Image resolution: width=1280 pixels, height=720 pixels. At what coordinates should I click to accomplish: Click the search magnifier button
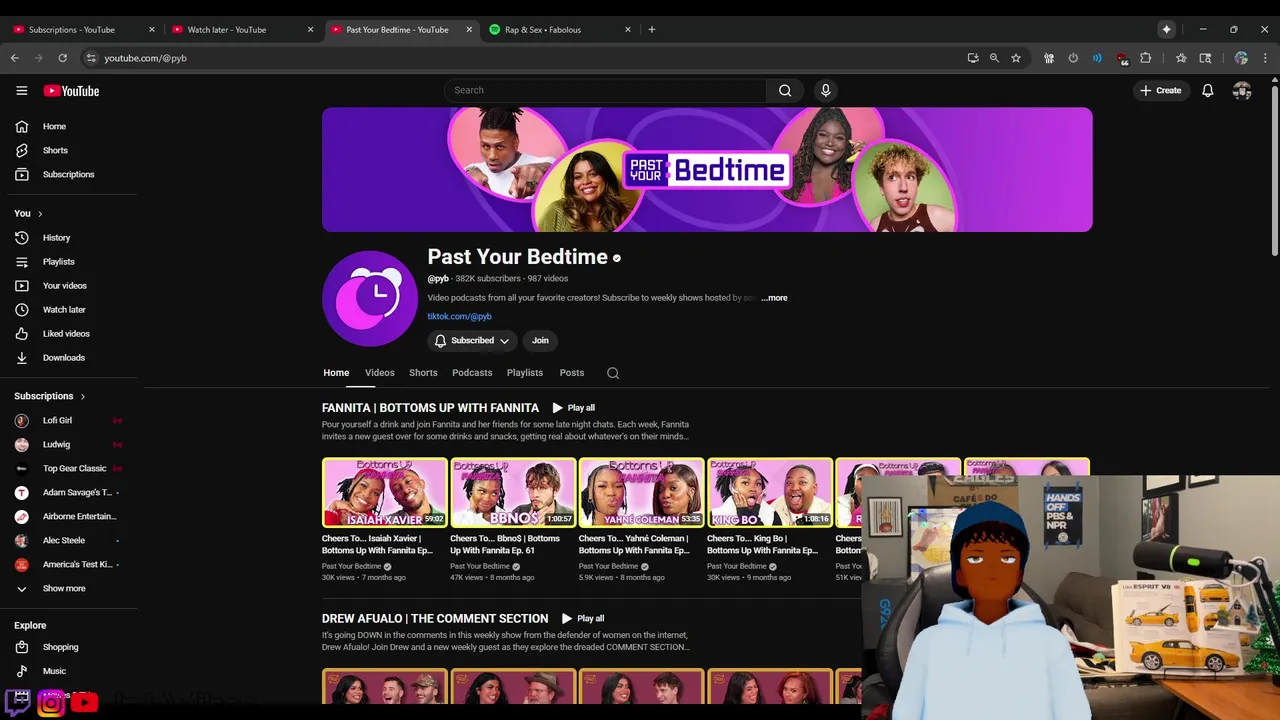[785, 90]
